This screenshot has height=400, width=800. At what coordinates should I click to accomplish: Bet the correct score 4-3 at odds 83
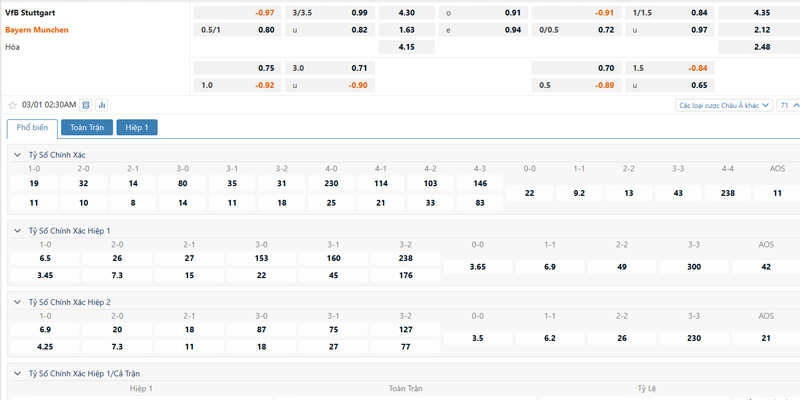[x=480, y=203]
